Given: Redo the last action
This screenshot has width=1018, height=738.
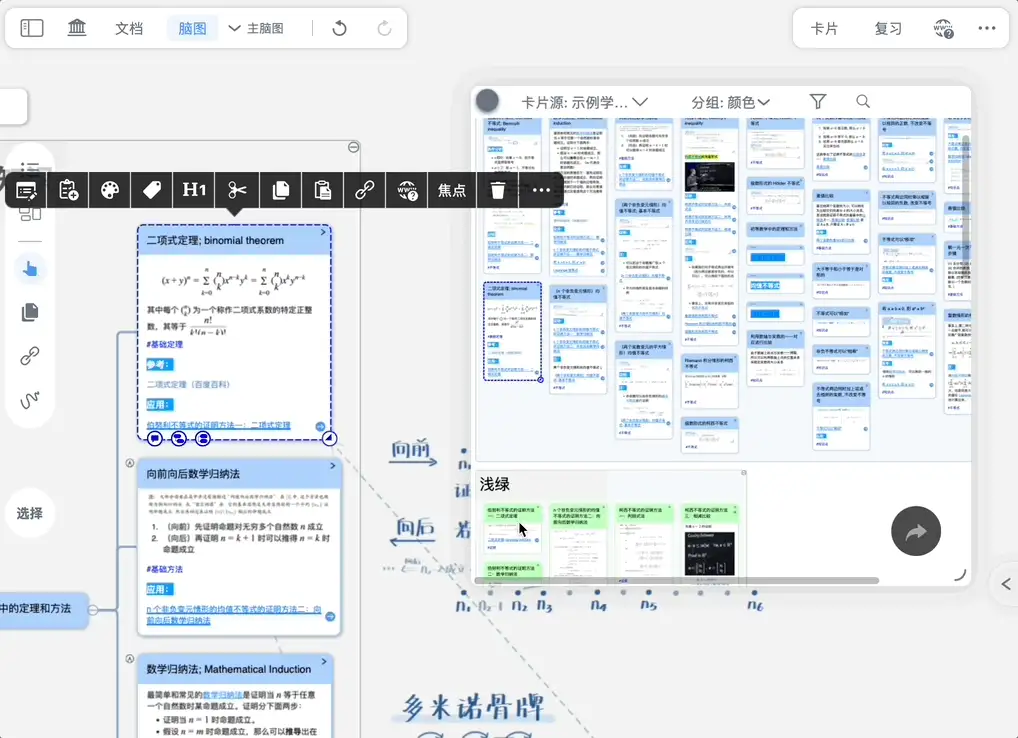Looking at the screenshot, I should tap(384, 29).
